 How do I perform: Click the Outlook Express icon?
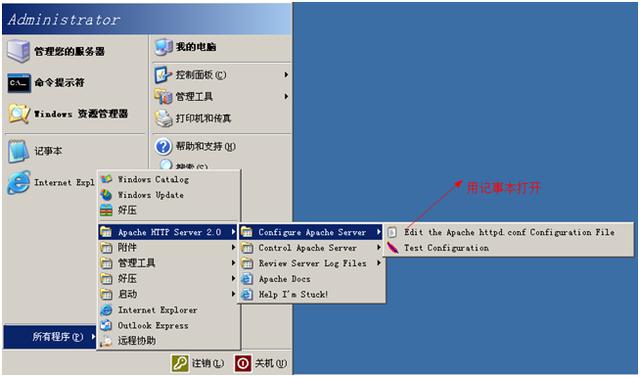click(x=106, y=325)
